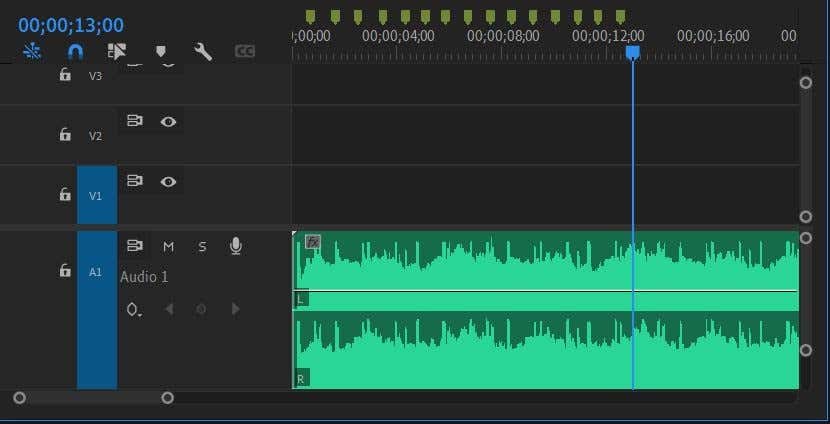Open caption track options CC icon

tap(245, 51)
